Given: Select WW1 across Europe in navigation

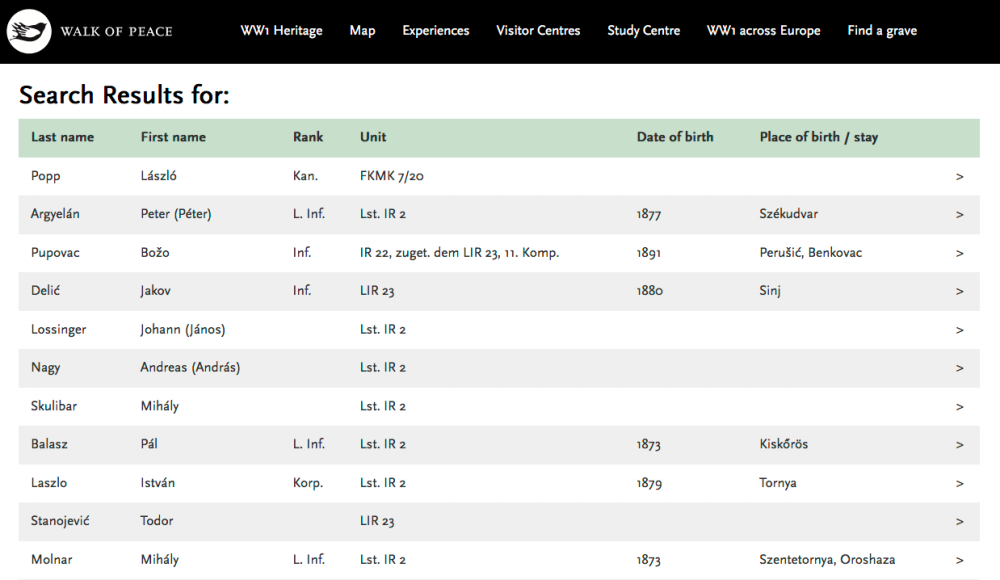Looking at the screenshot, I should 763,31.
